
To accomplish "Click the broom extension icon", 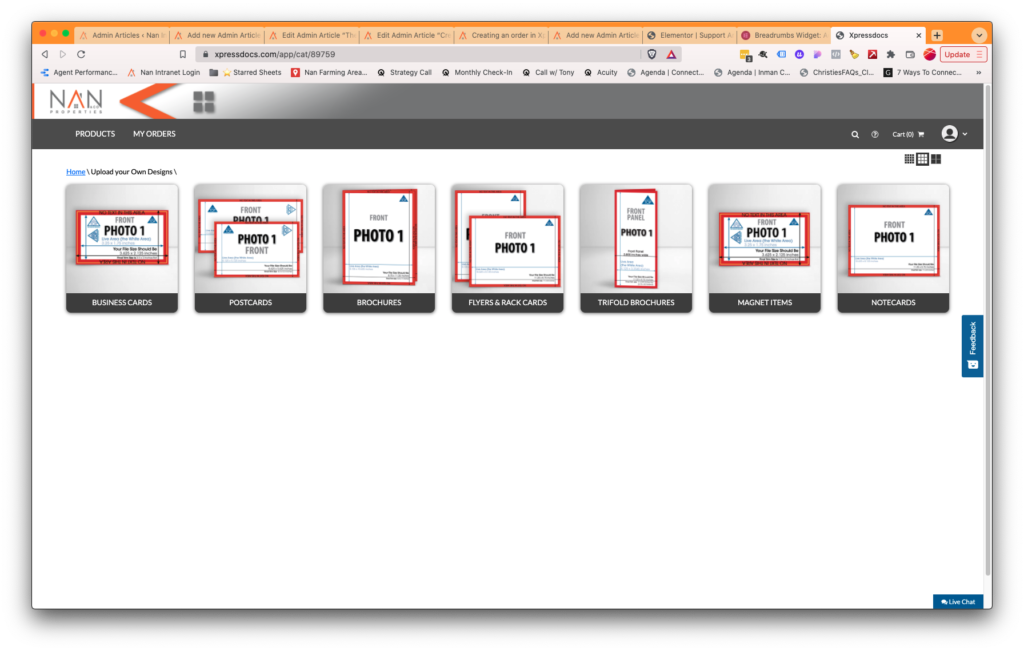I will (x=854, y=54).
